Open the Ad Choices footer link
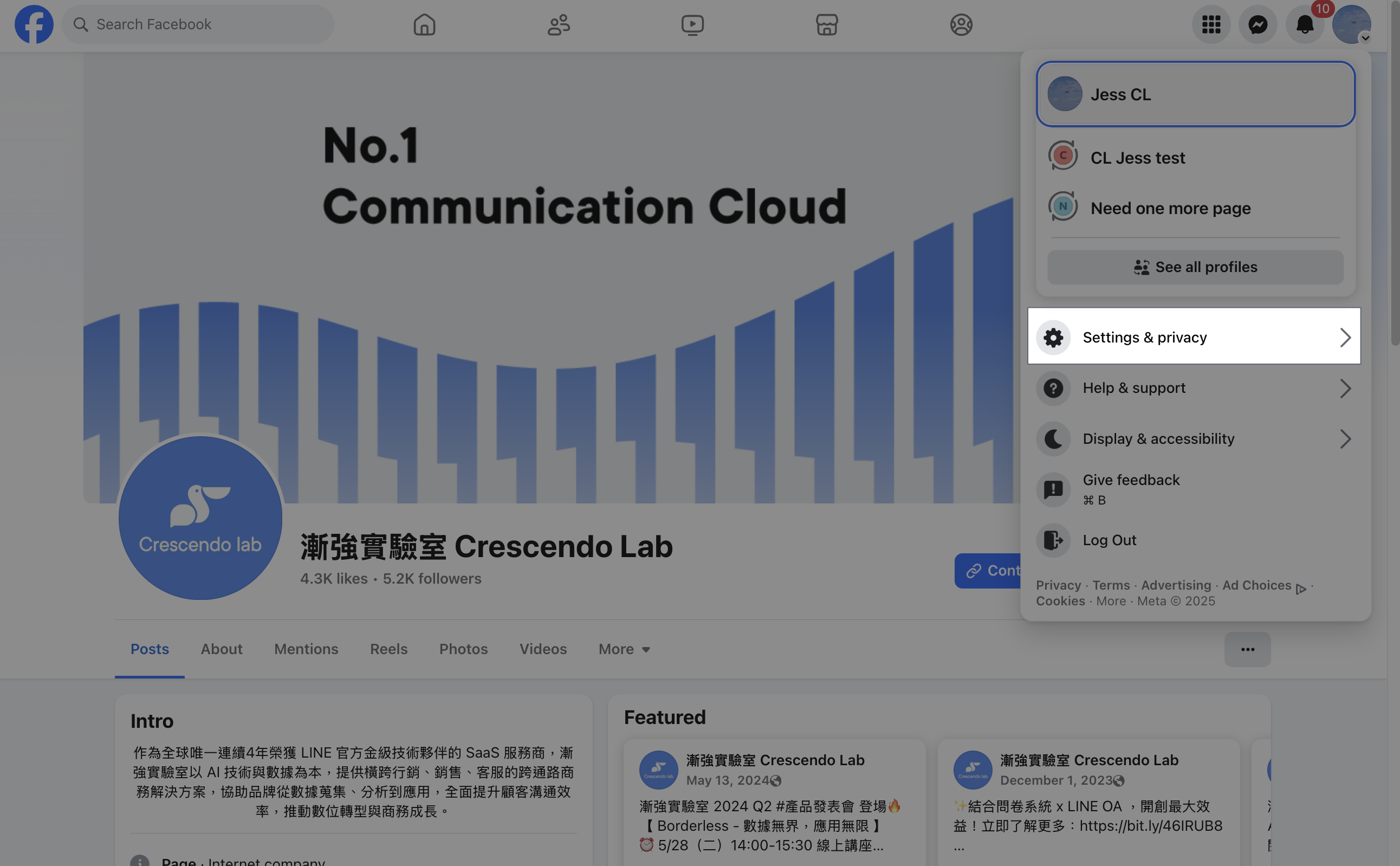 pos(1263,585)
